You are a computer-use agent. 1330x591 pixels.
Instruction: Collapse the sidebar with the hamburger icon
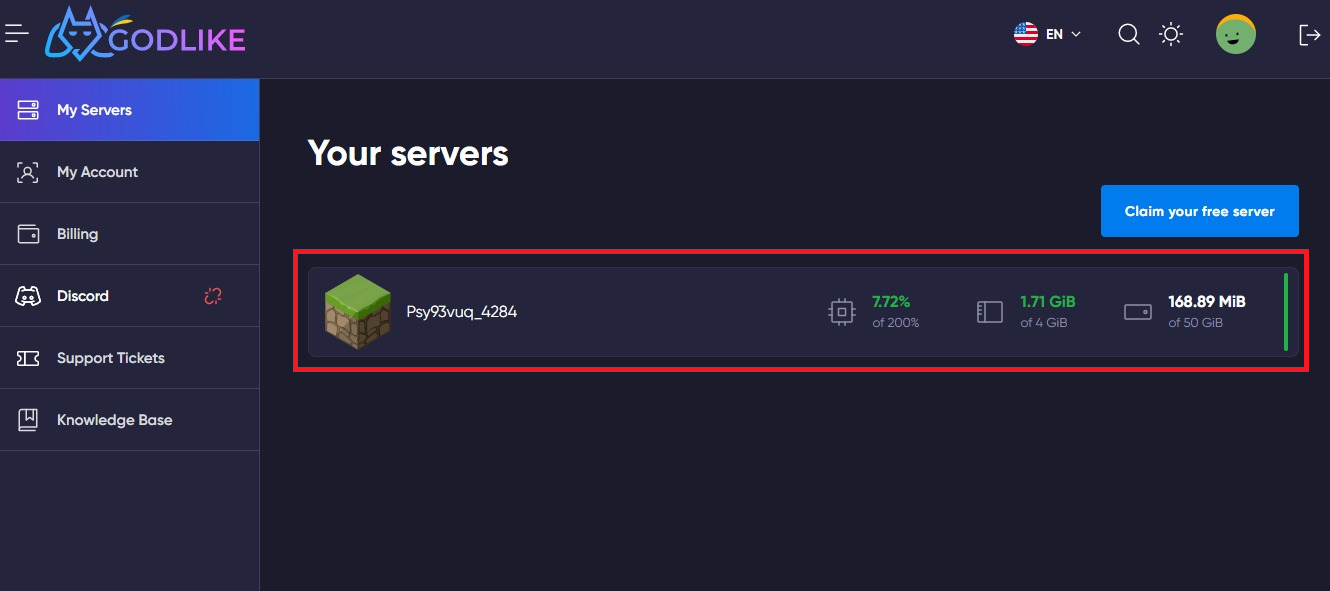(16, 34)
